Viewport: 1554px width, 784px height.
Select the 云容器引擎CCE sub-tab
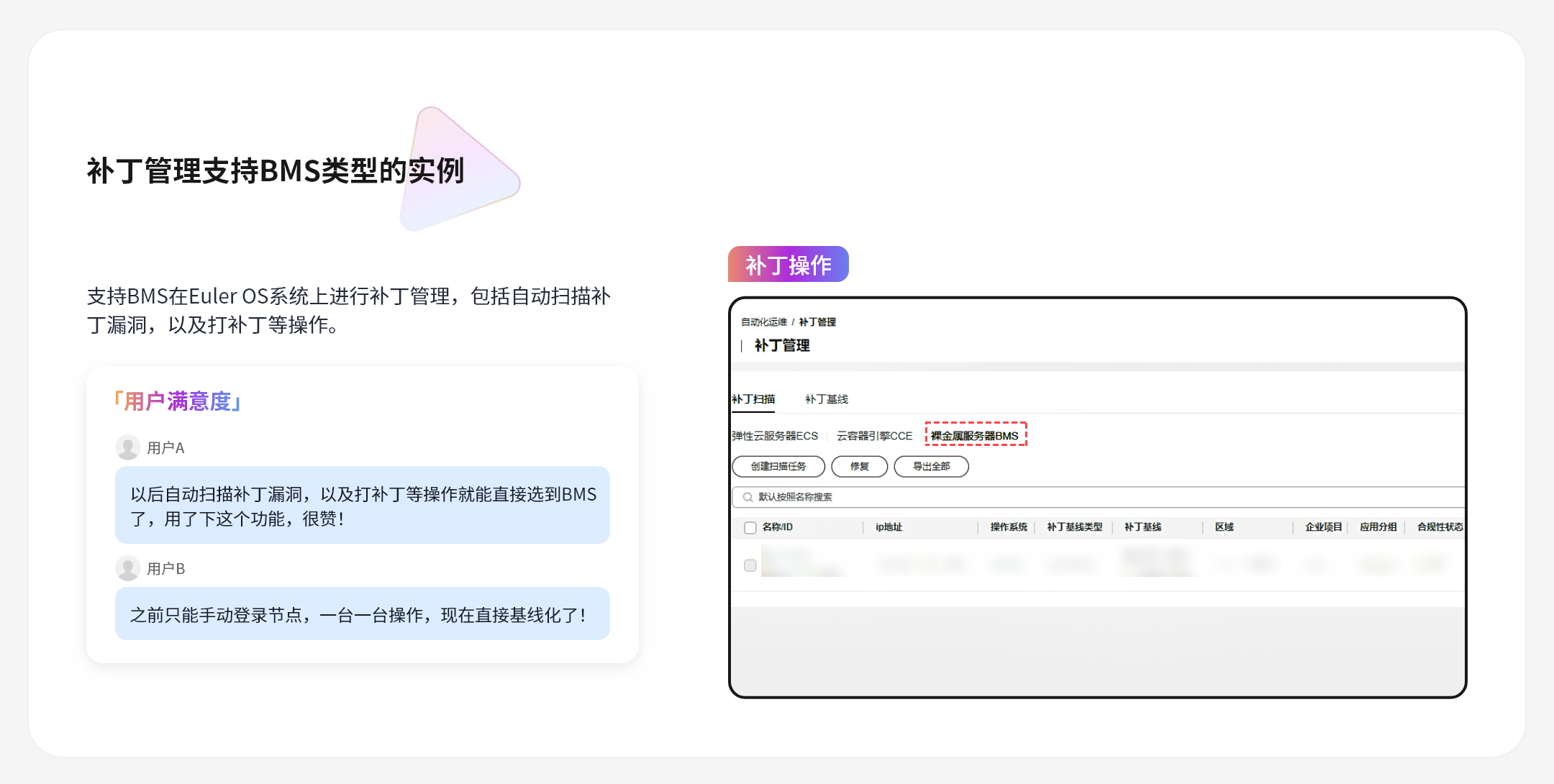pyautogui.click(x=874, y=436)
